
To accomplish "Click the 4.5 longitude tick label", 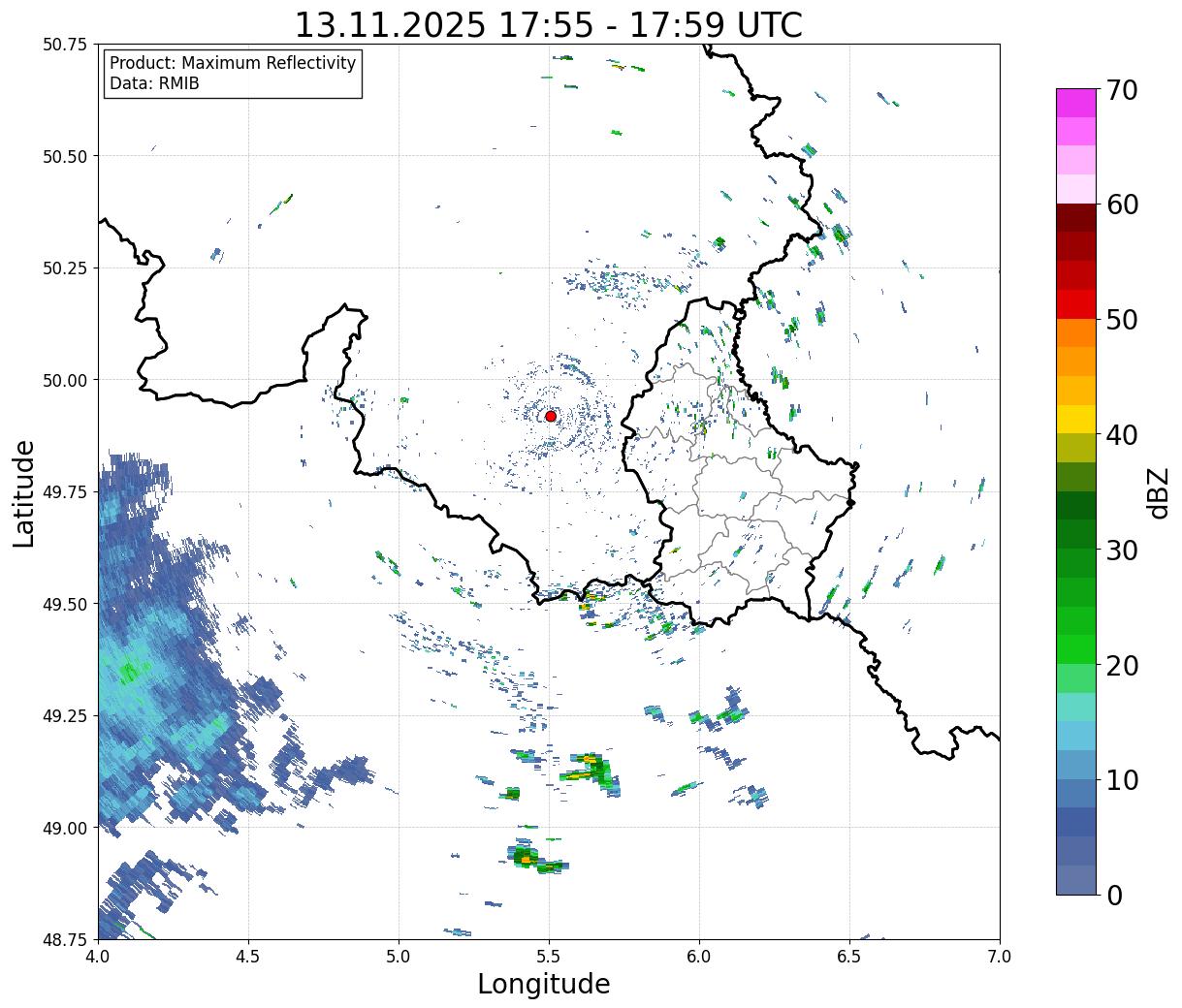I will pos(248,956).
